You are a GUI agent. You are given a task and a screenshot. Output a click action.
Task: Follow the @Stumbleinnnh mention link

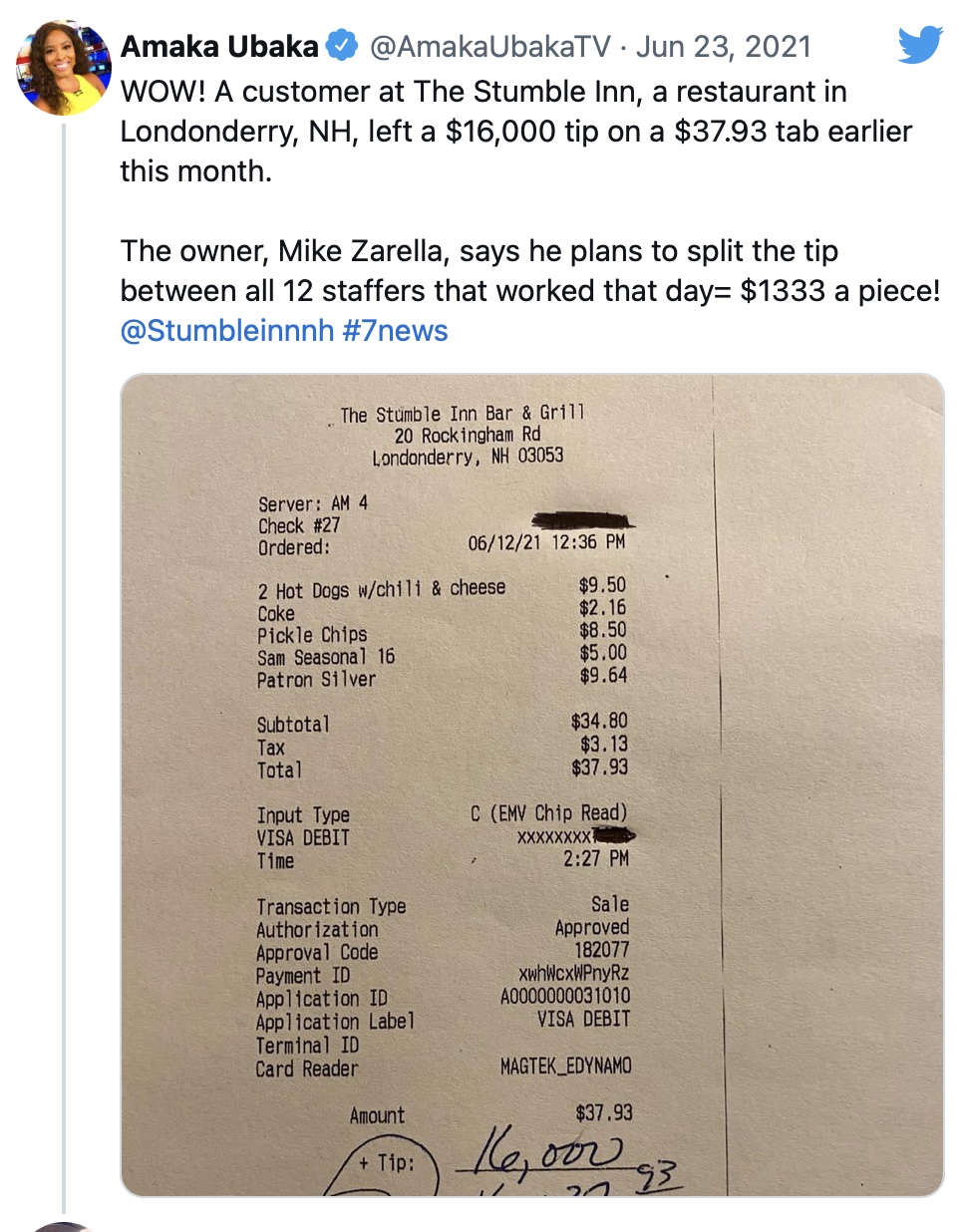tap(227, 330)
